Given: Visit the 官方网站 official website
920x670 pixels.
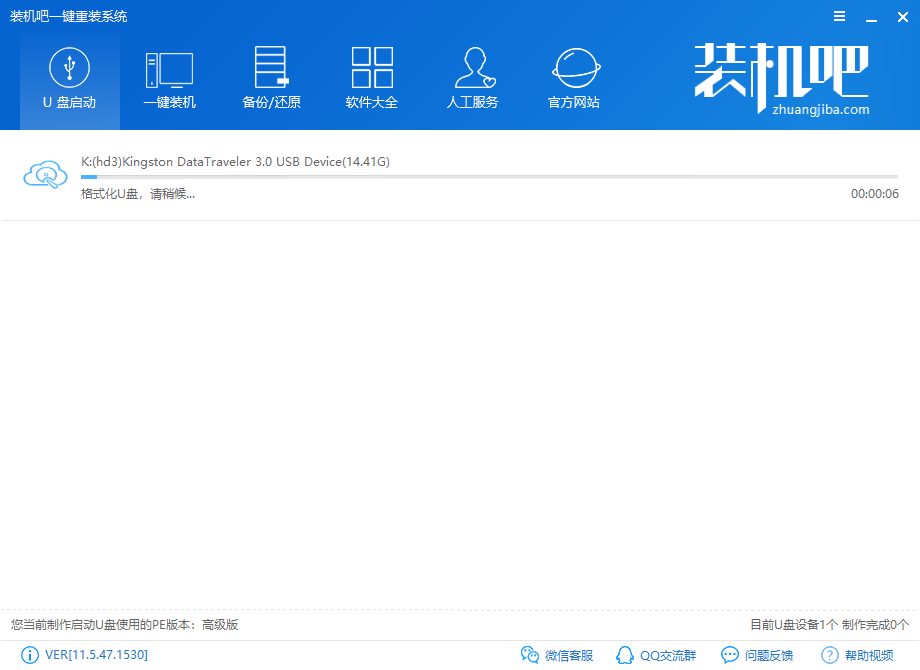Looking at the screenshot, I should click(574, 79).
